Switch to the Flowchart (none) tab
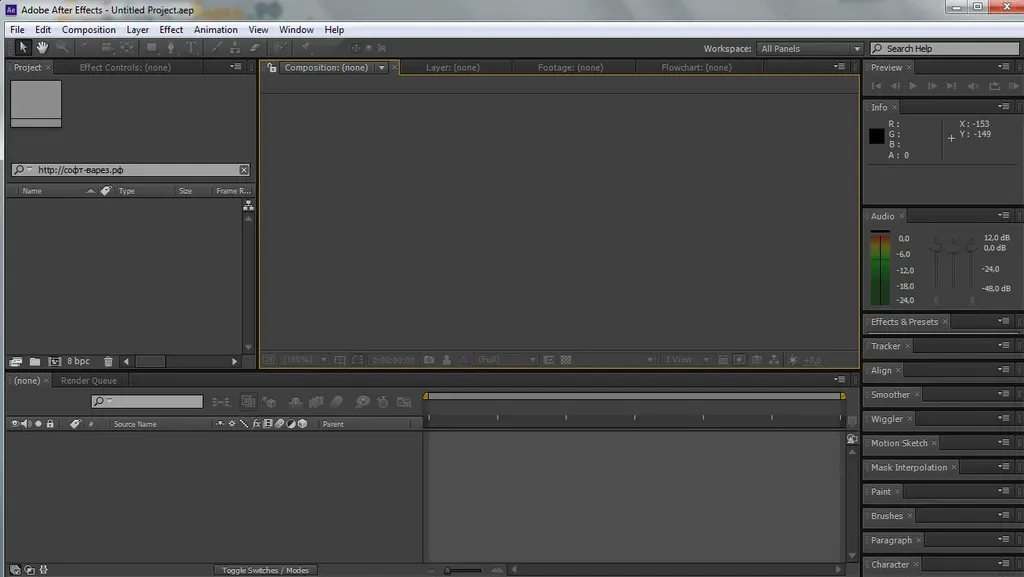1024x577 pixels. pyautogui.click(x=696, y=67)
